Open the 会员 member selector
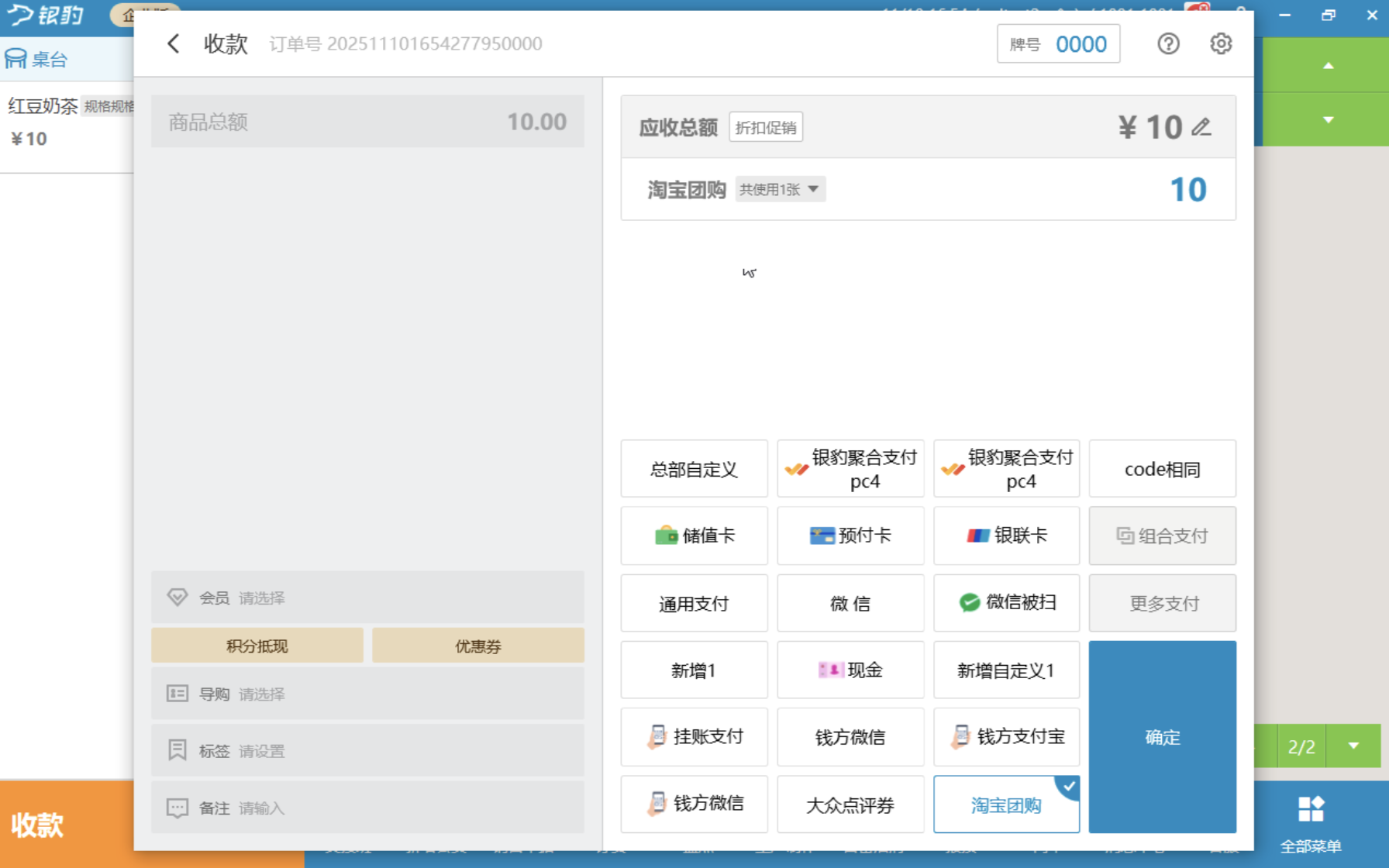 (x=367, y=598)
